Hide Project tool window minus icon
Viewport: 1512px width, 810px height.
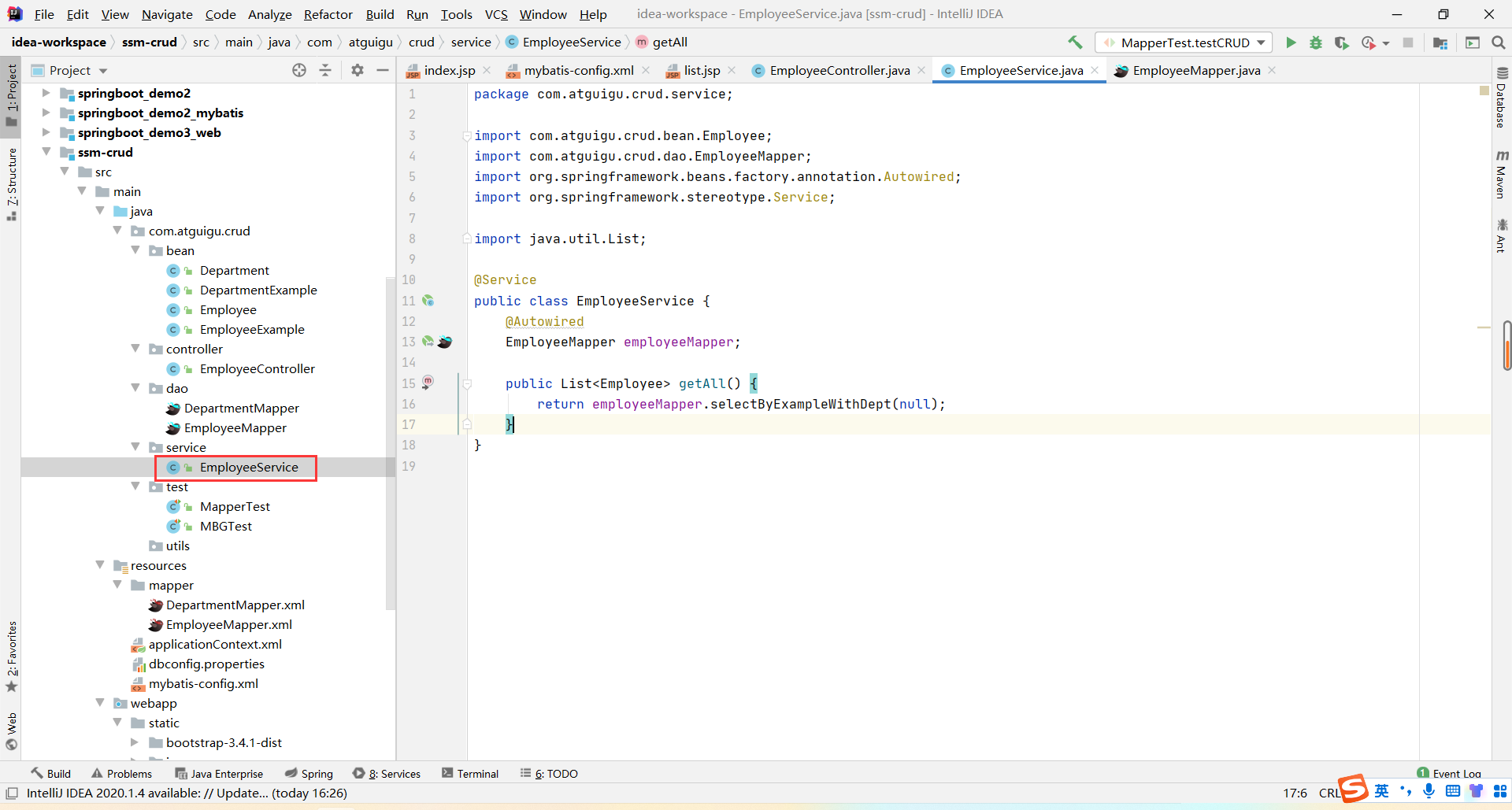pyautogui.click(x=383, y=70)
